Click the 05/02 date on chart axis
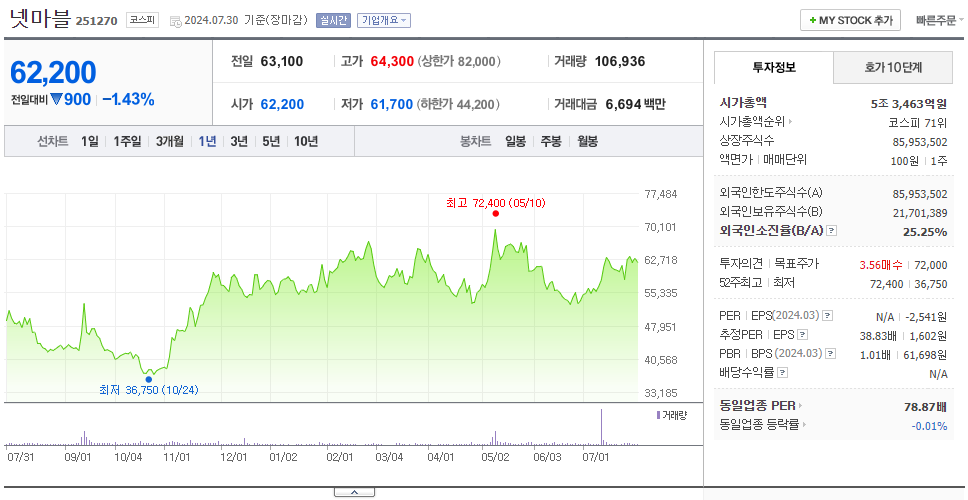Screen dimensions: 968x500 tap(496, 457)
